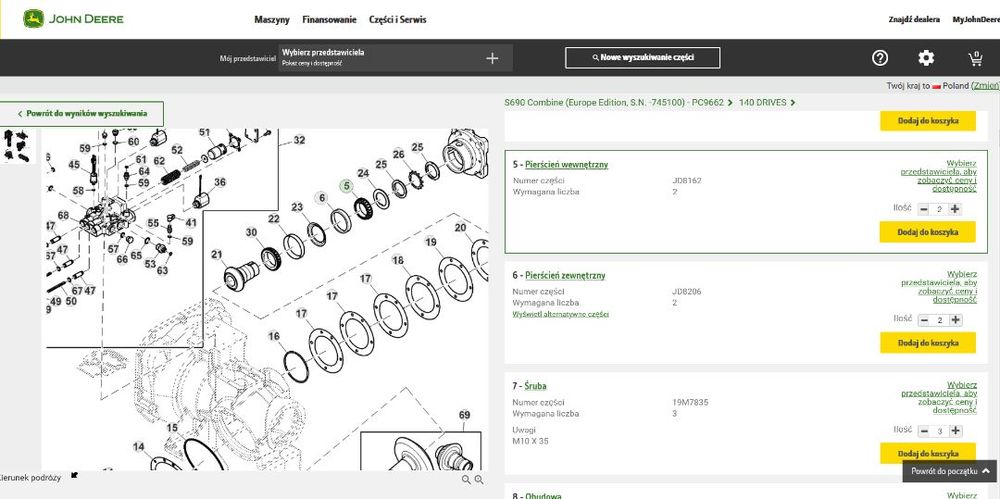The height and width of the screenshot is (499, 1000).
Task: Click Wyświetl alternatywne części link
Action: pos(561,315)
